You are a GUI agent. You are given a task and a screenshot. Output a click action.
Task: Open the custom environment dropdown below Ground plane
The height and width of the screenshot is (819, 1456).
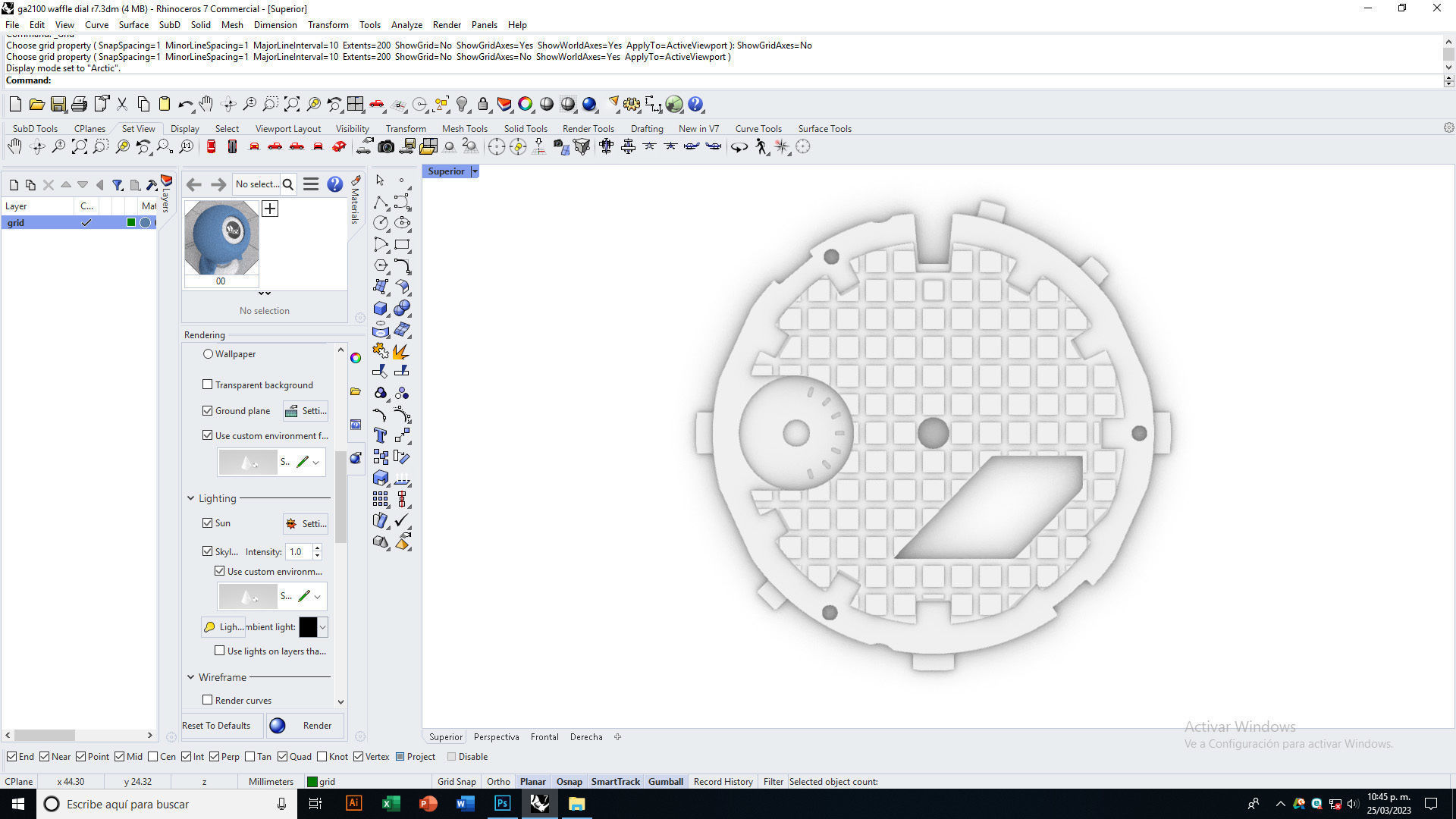pos(315,462)
